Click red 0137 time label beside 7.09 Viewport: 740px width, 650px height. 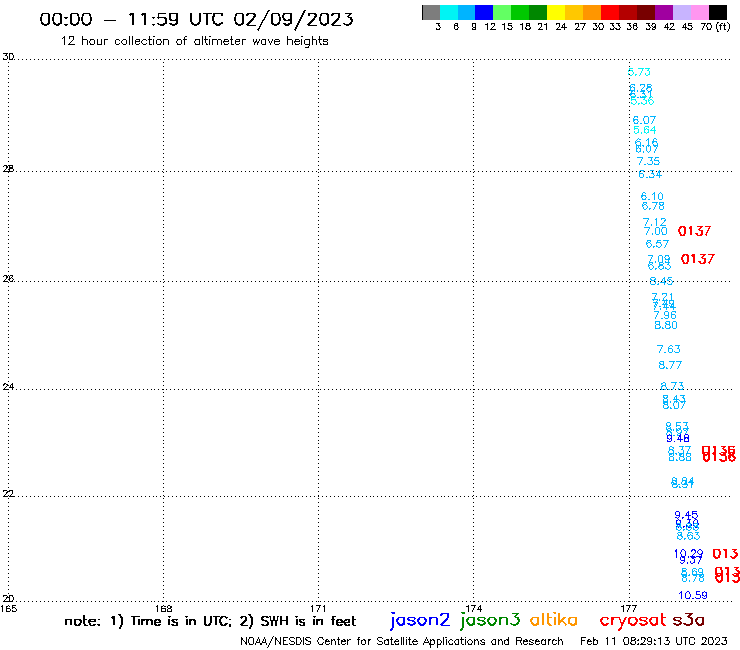pos(698,259)
